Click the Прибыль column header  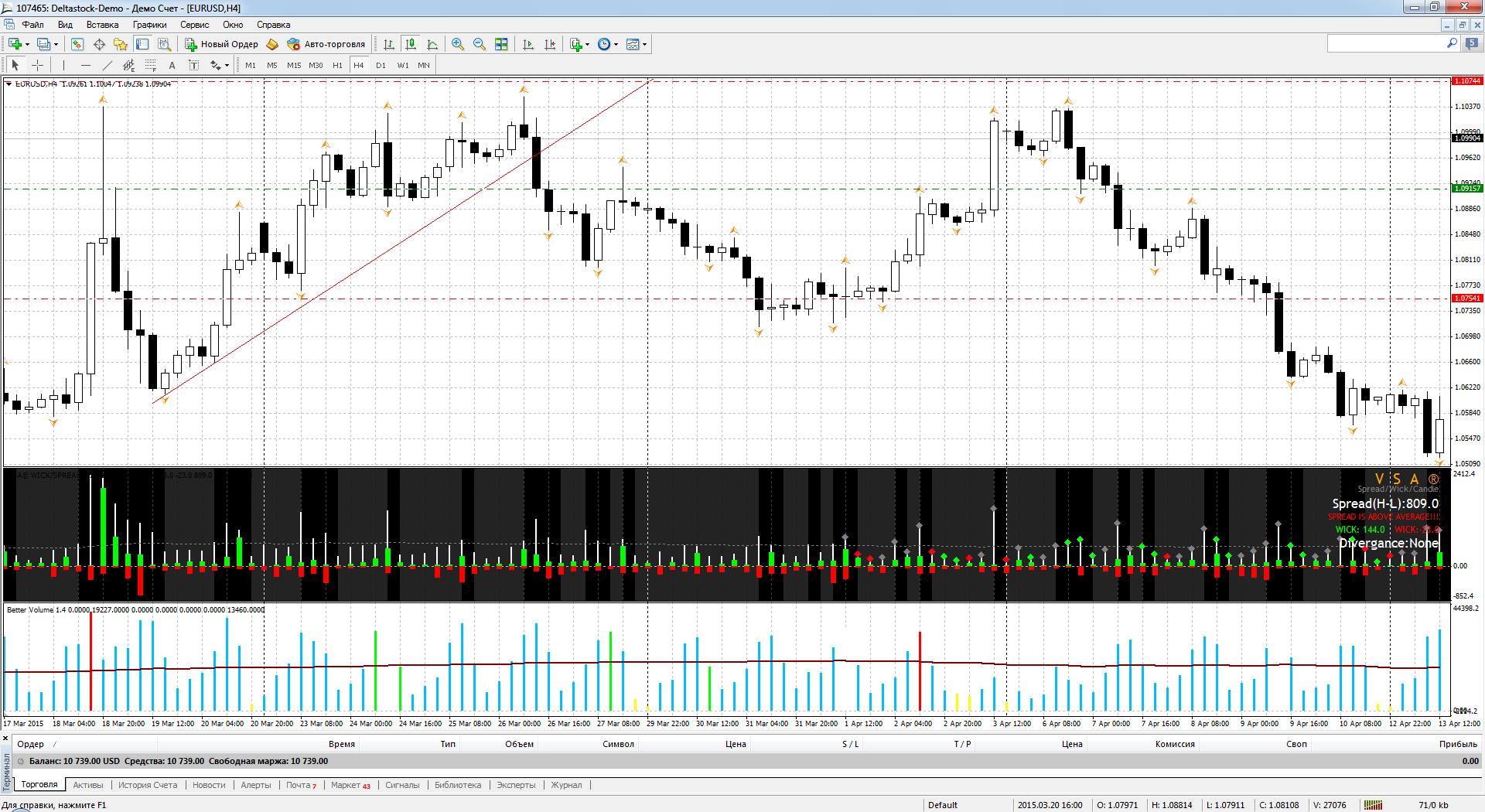pos(1458,744)
